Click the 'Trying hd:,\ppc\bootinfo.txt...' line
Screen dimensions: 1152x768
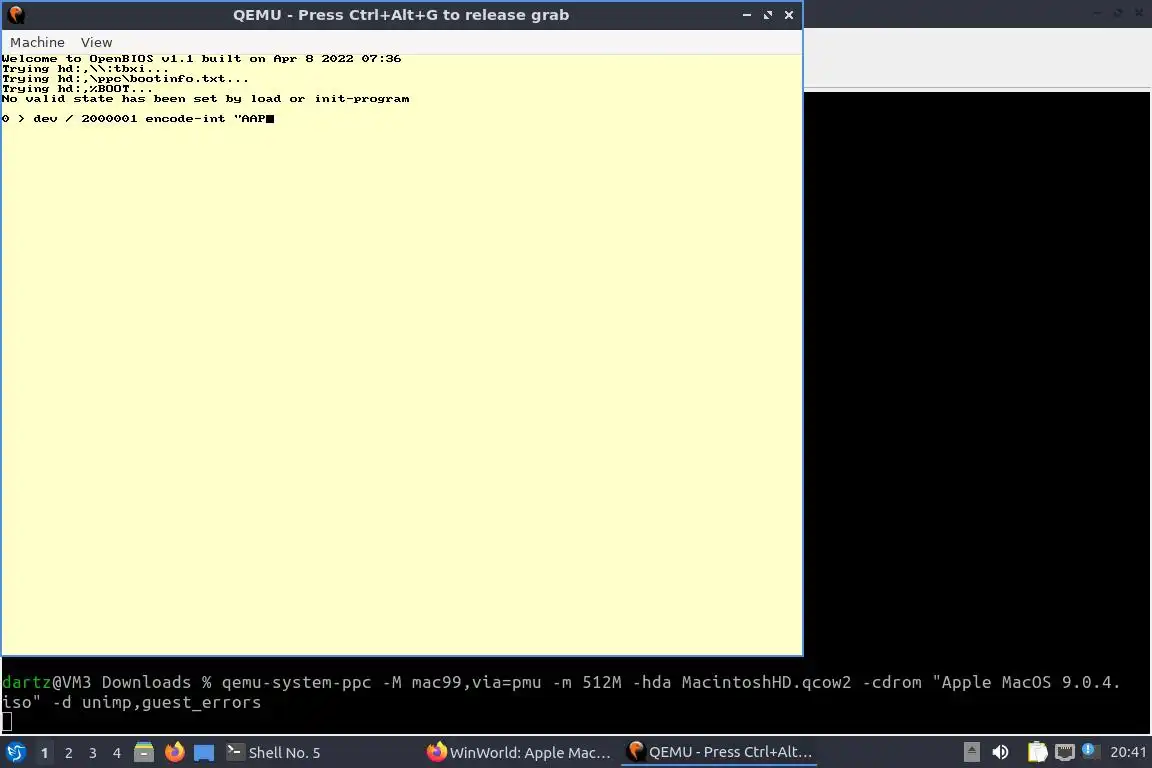point(125,79)
